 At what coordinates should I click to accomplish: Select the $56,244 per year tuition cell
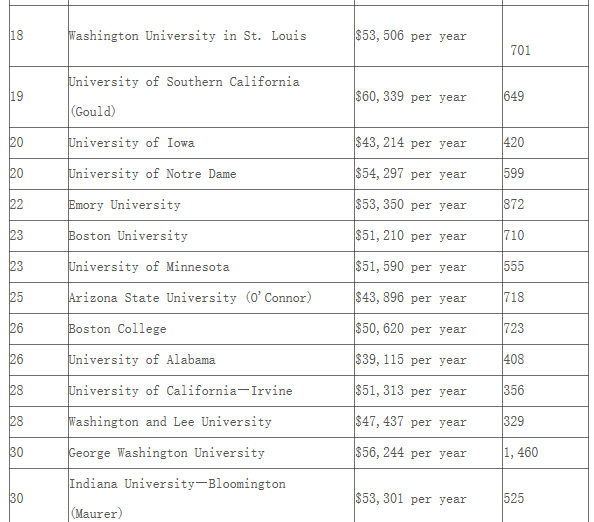428,453
